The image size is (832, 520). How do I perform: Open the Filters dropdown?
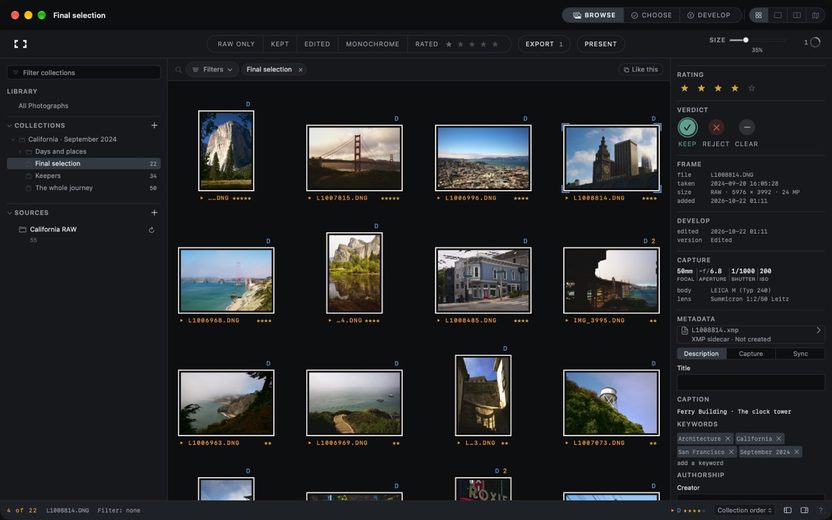point(212,70)
